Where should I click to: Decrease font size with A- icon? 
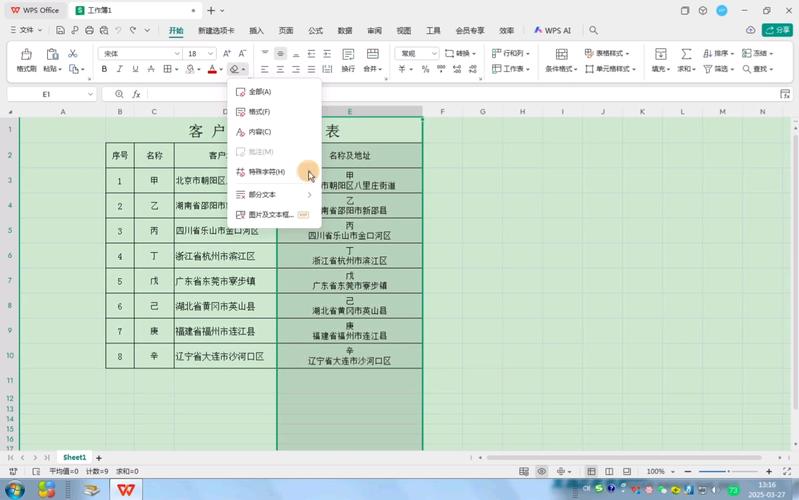click(243, 54)
